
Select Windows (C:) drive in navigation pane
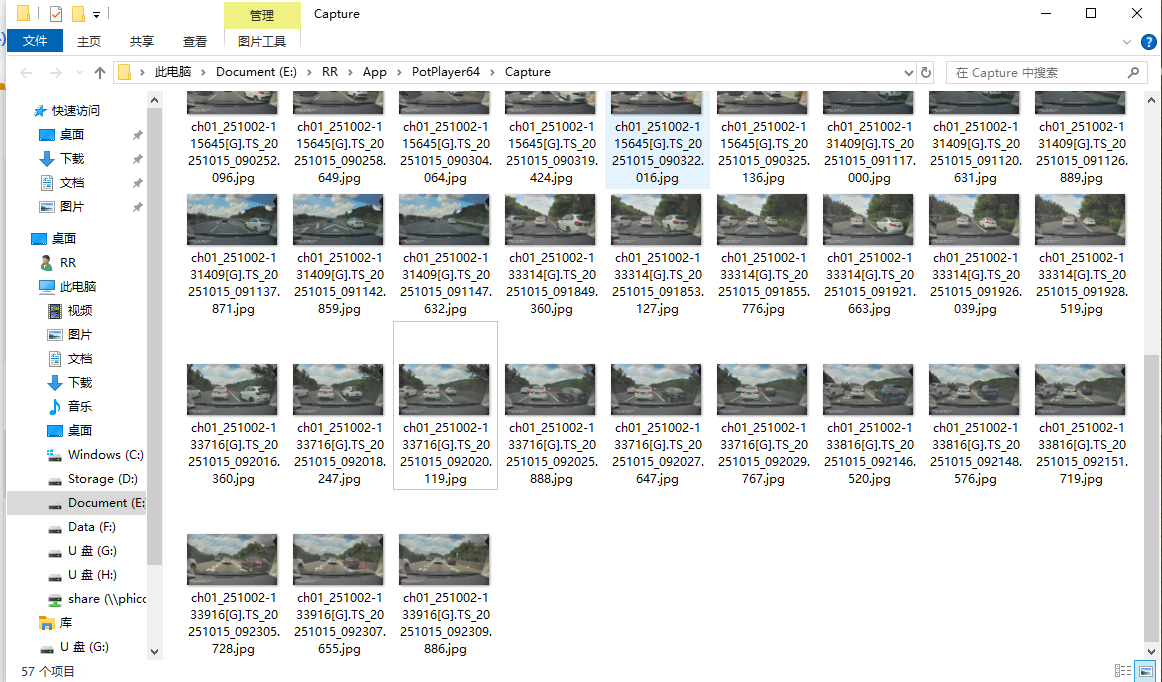pyautogui.click(x=105, y=455)
